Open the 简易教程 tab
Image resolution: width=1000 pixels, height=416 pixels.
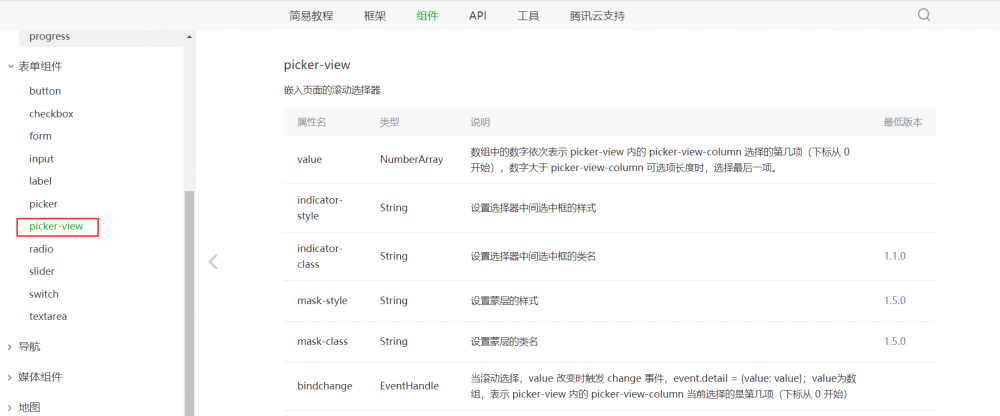point(311,16)
